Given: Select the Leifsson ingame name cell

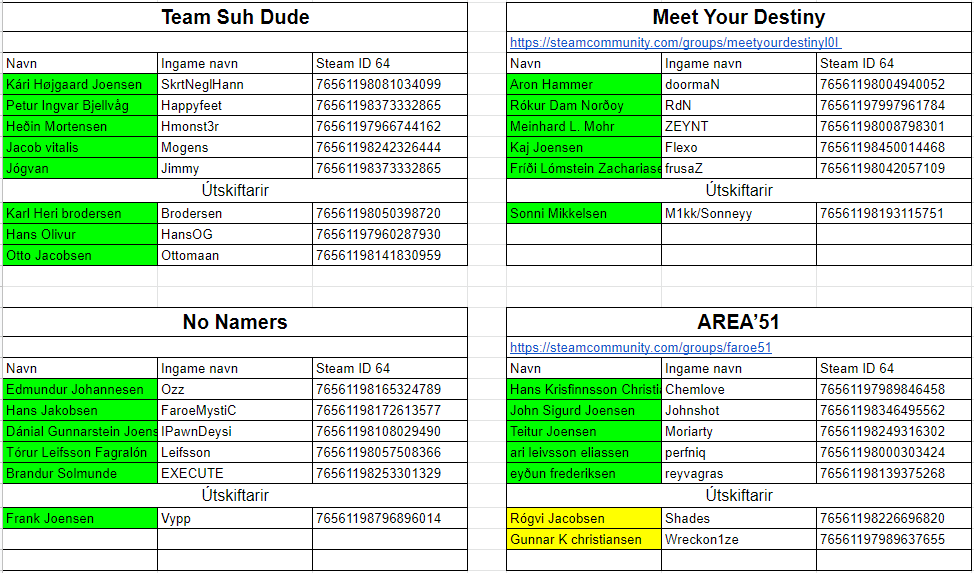Looking at the screenshot, I should click(235, 453).
